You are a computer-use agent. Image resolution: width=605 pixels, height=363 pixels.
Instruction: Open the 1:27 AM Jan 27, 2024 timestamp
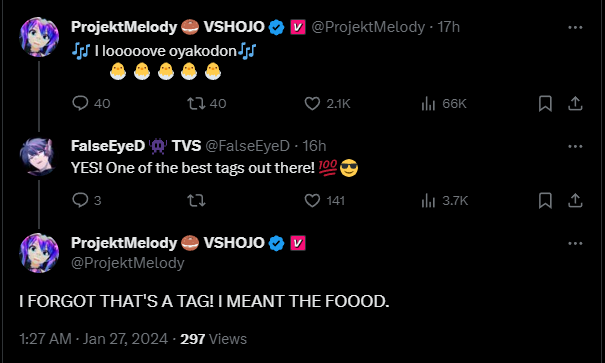point(94,339)
